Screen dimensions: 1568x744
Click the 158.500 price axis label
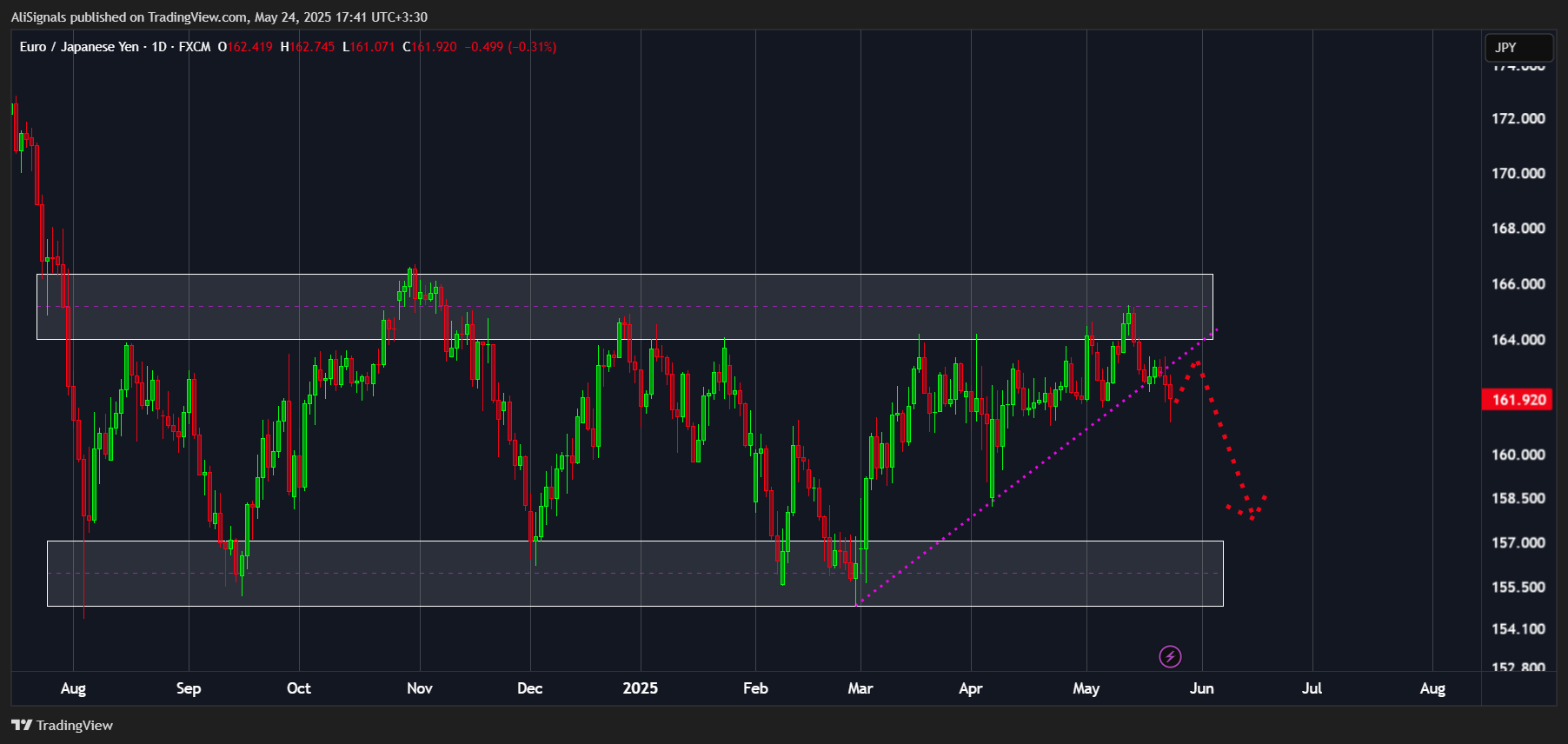pos(1518,498)
